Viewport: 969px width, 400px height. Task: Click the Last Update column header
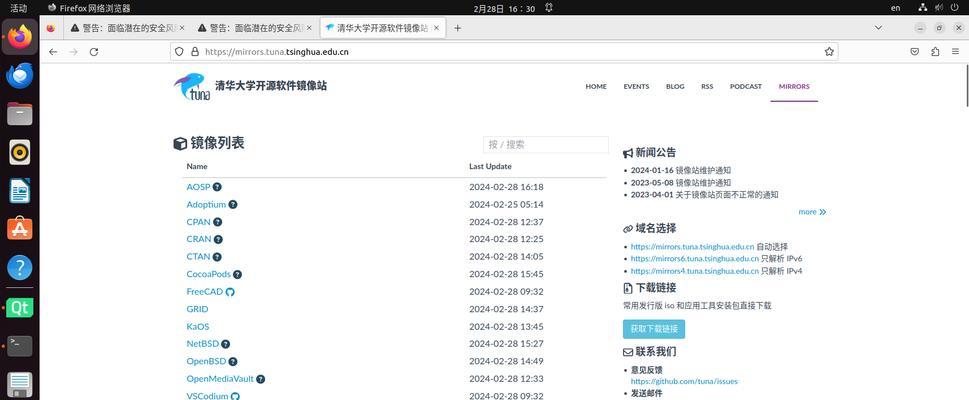490,166
